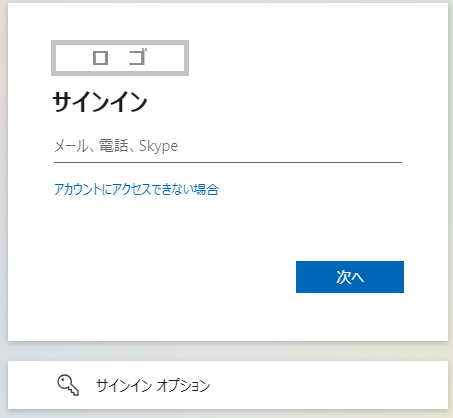Screen dimensions: 453x418
Task: Click the 電話 word in the placeholder
Action: [114, 146]
